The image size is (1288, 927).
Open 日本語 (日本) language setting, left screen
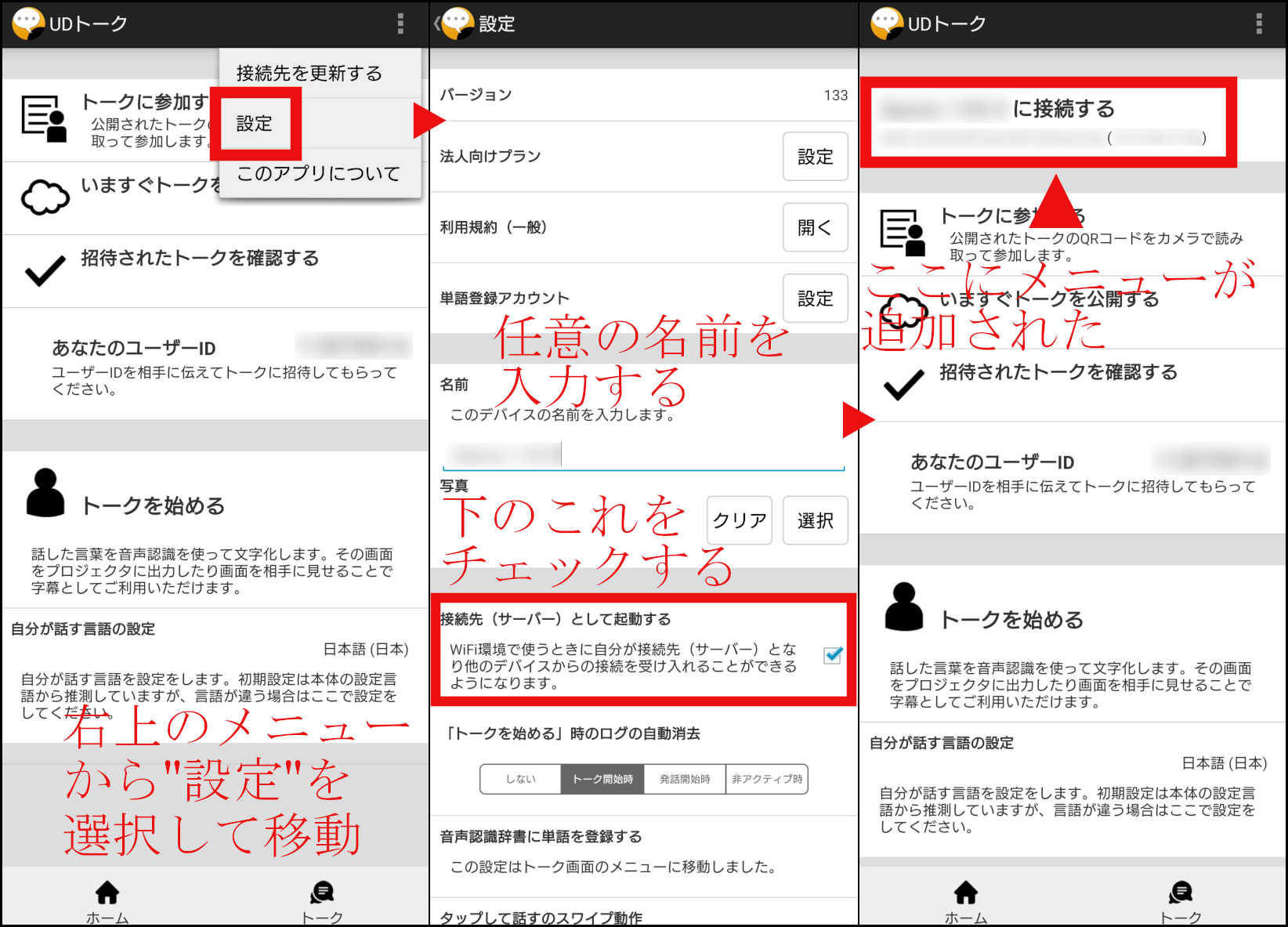pyautogui.click(x=366, y=649)
